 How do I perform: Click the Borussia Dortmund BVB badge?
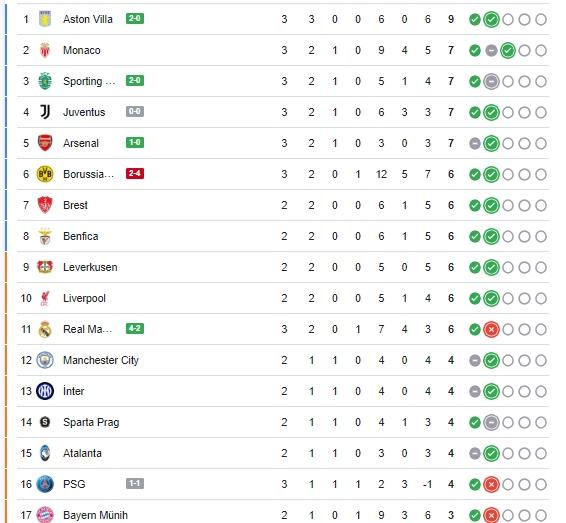tap(45, 174)
